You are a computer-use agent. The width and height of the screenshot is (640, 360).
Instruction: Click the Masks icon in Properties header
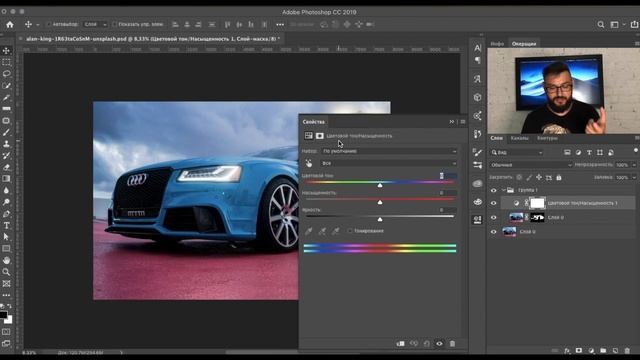pos(320,136)
